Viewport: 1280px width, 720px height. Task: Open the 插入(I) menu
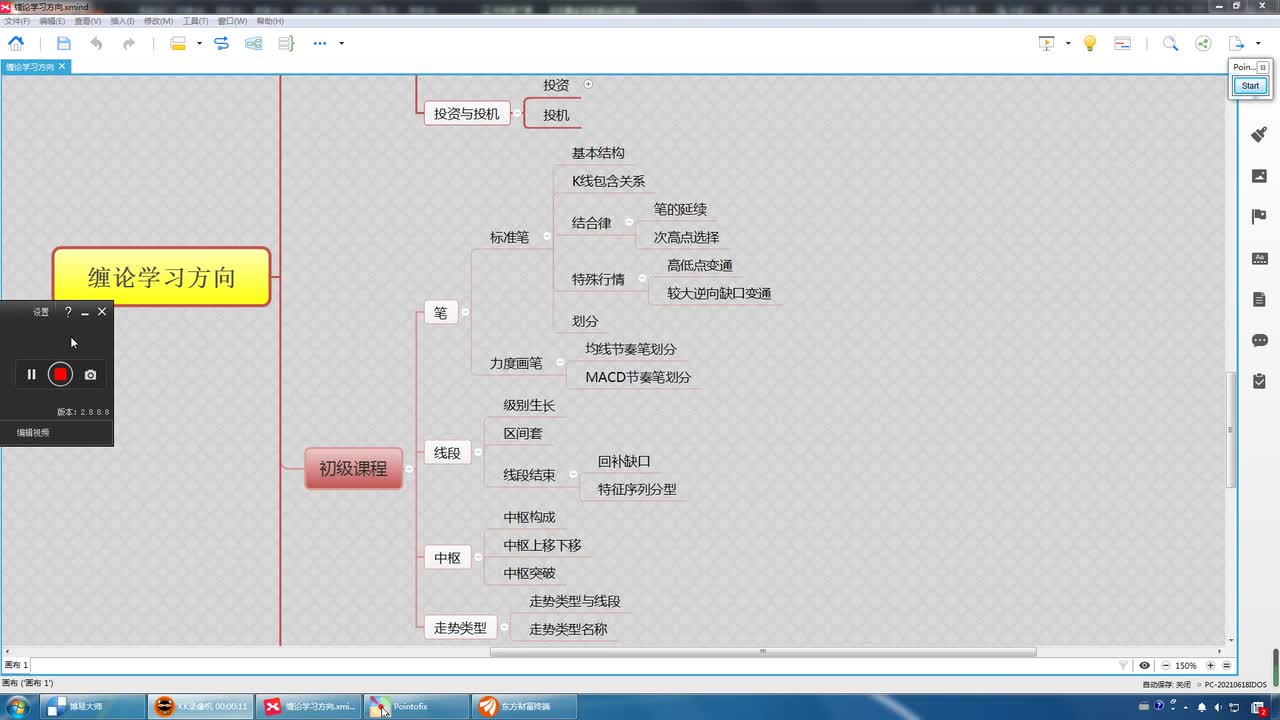click(122, 21)
